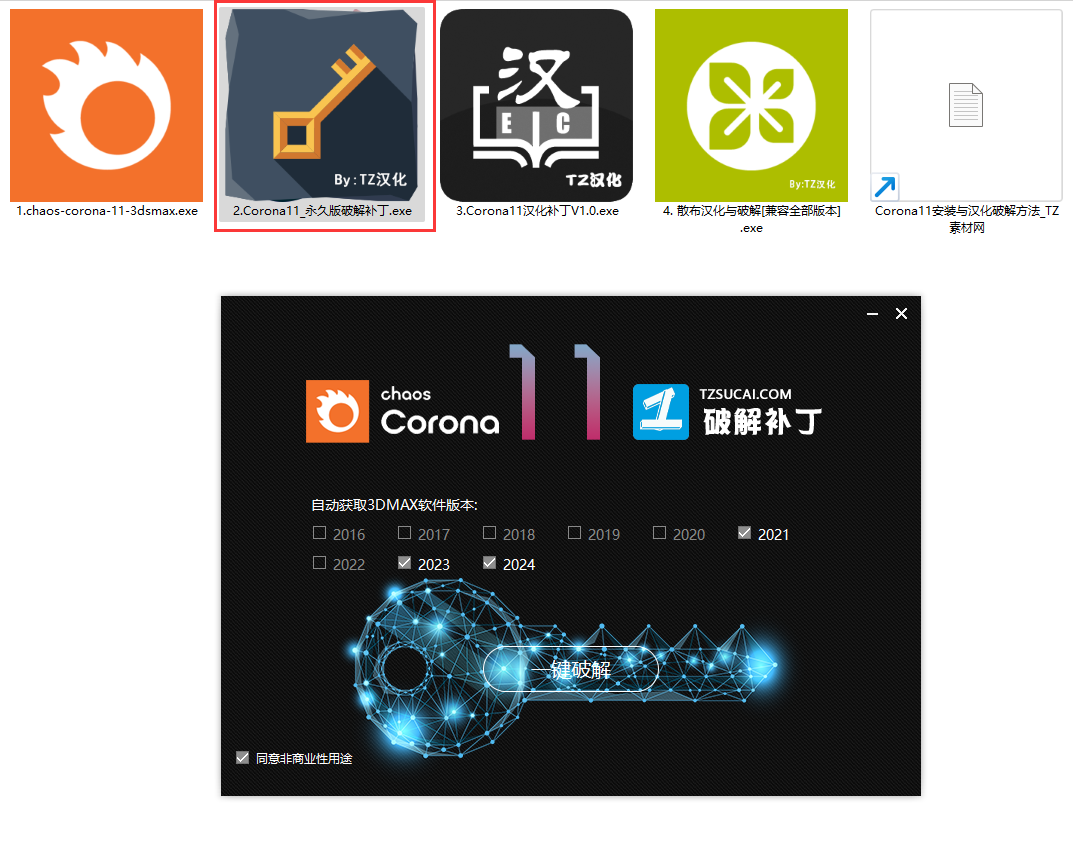Close the crack patch window

901,314
